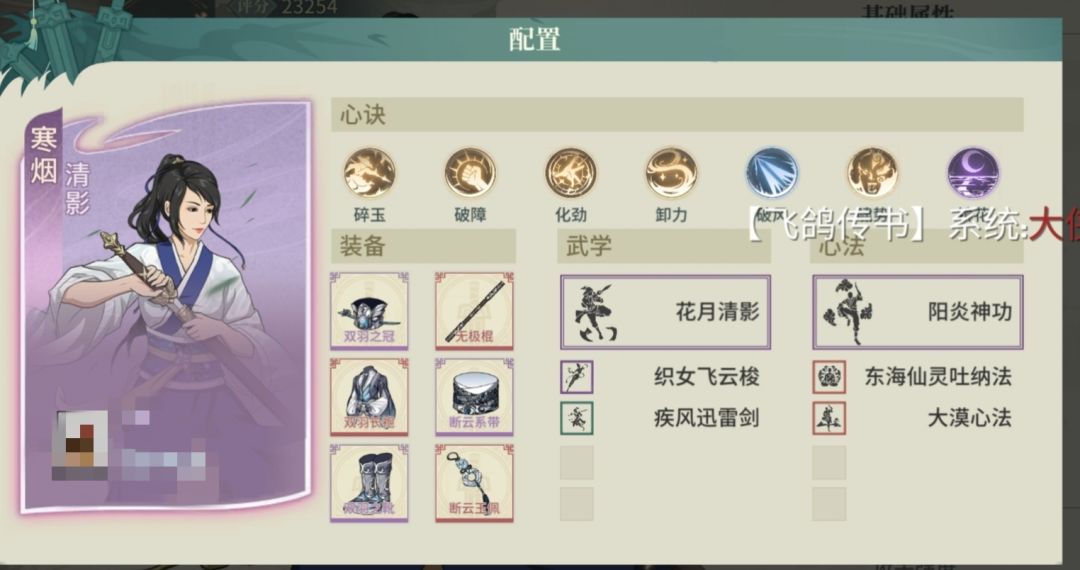The width and height of the screenshot is (1080, 570).
Task: Tap the 化劲 technique icon
Action: (x=571, y=173)
